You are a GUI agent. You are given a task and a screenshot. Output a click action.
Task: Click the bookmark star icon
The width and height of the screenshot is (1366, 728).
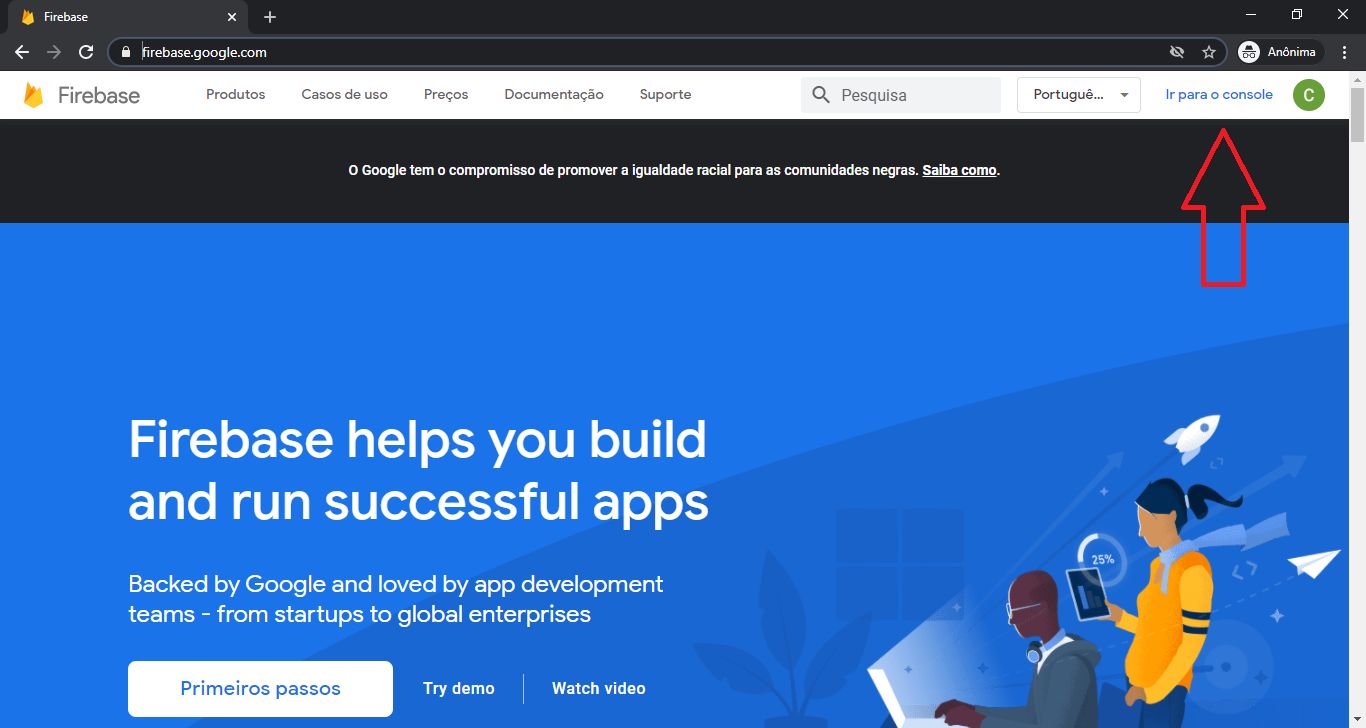1209,52
